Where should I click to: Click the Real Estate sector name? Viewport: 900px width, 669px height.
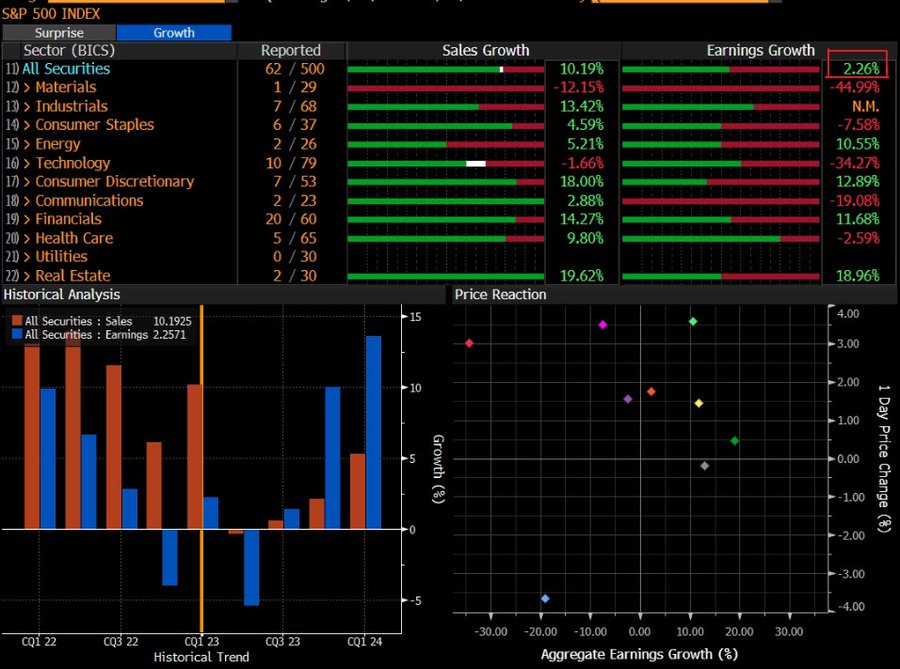[73, 275]
